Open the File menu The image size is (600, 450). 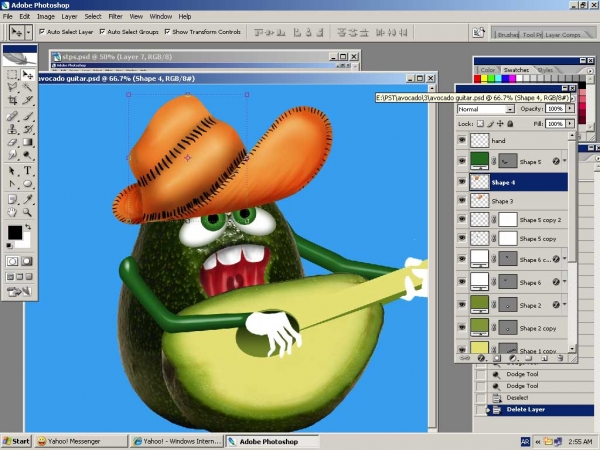[8, 16]
